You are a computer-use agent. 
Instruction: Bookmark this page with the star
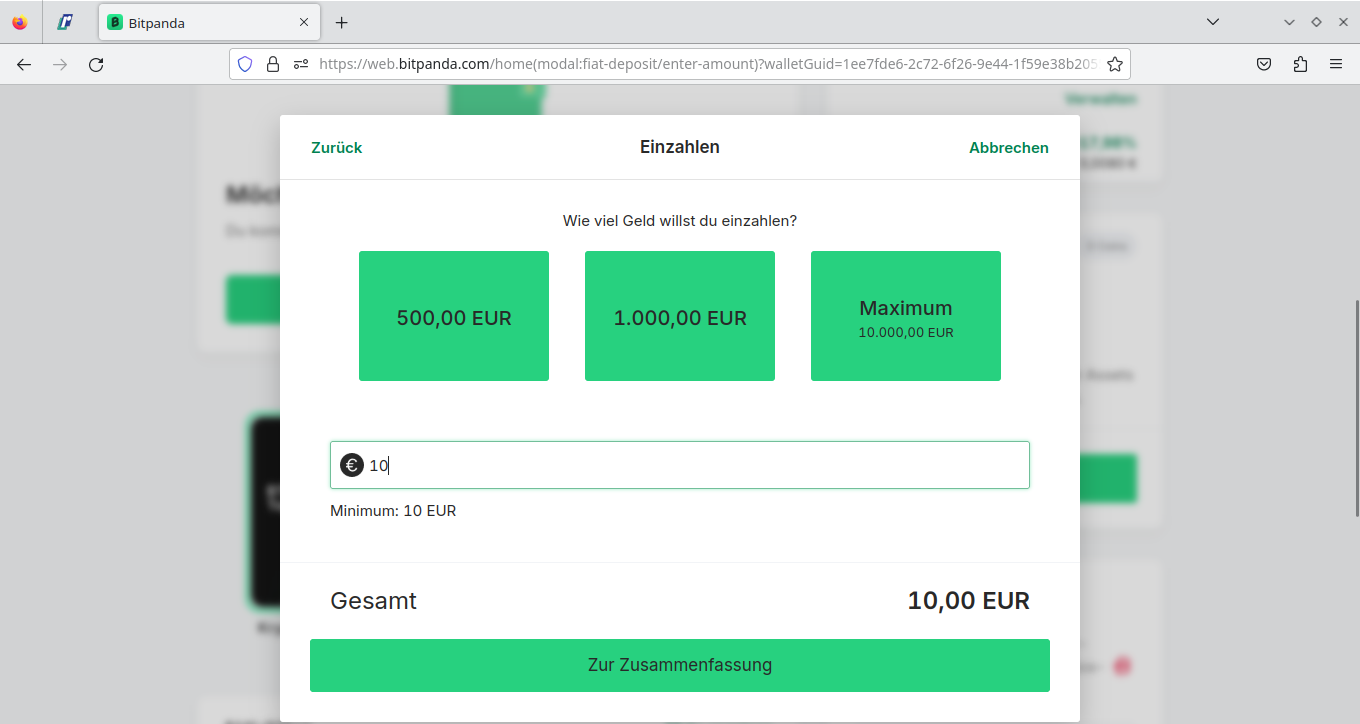point(1115,64)
